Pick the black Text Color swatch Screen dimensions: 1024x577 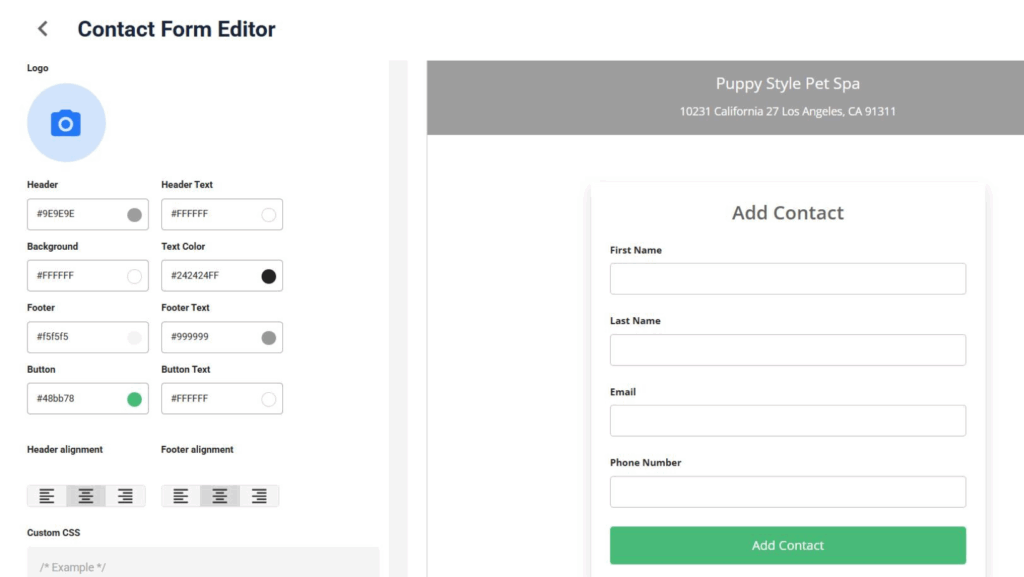268,276
